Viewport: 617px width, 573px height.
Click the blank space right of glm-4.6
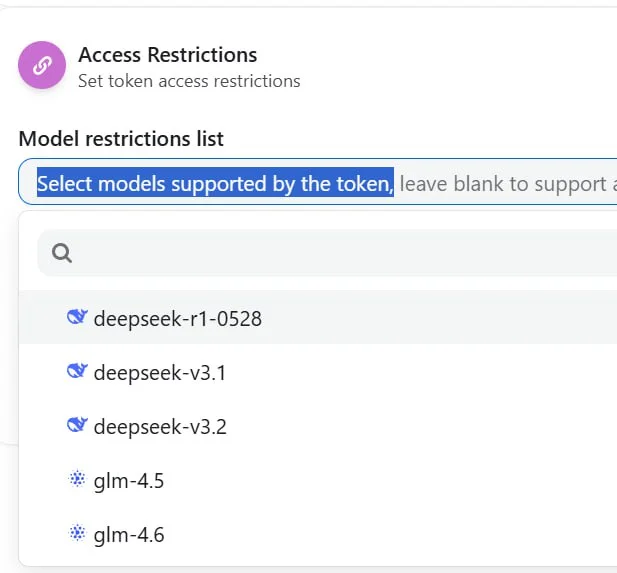400,535
